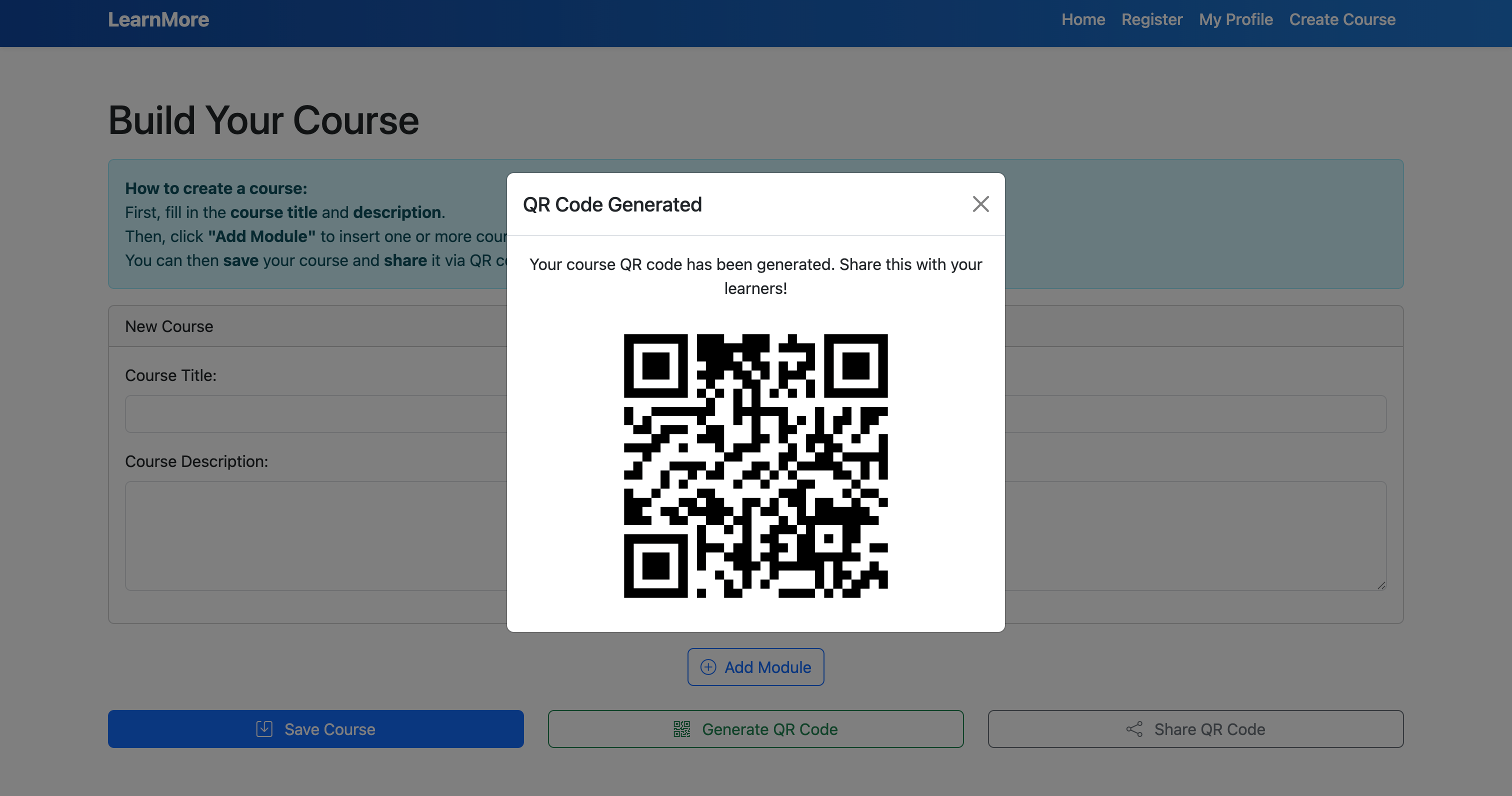The width and height of the screenshot is (1512, 796).
Task: Go to the Register page
Action: [1151, 19]
